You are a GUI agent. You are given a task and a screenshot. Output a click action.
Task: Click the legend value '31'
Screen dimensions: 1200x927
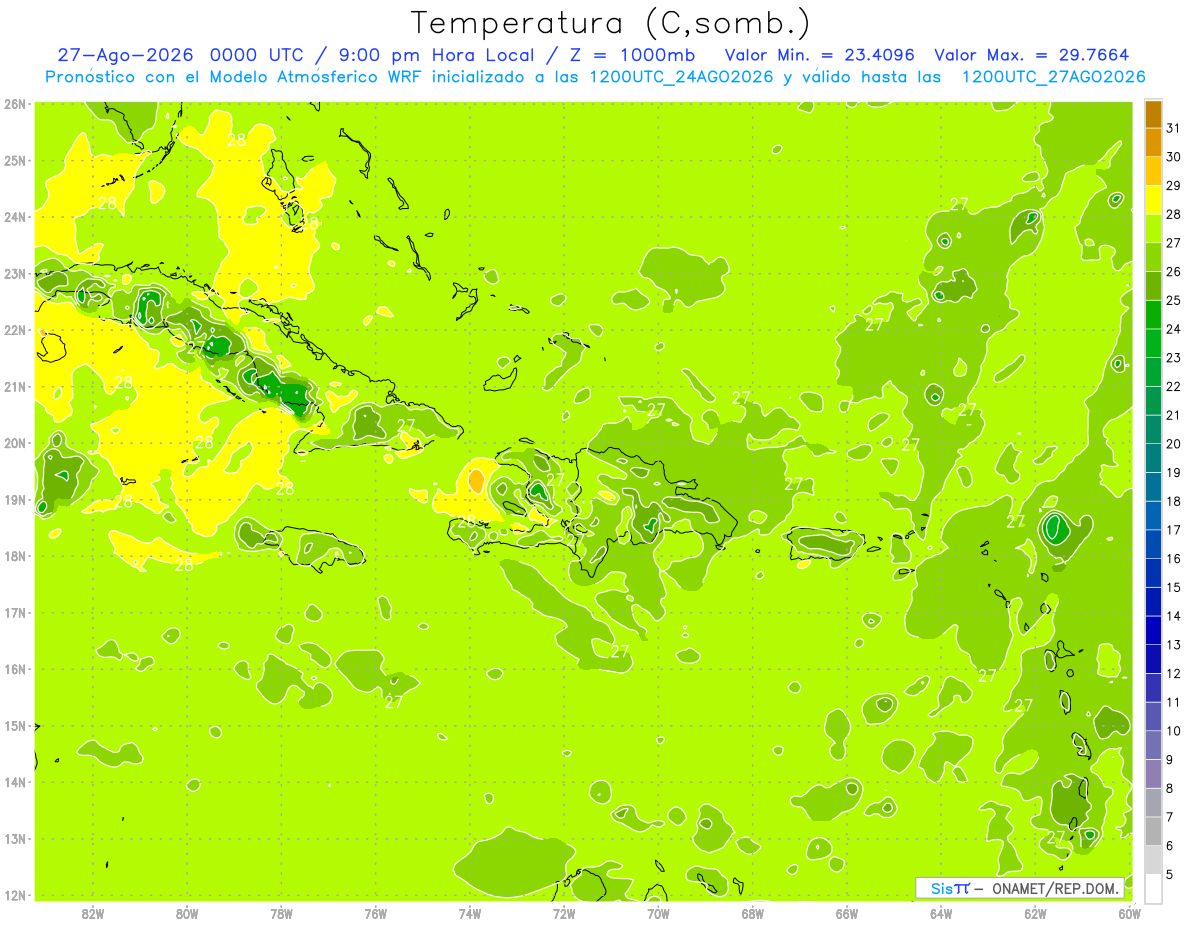(1173, 128)
